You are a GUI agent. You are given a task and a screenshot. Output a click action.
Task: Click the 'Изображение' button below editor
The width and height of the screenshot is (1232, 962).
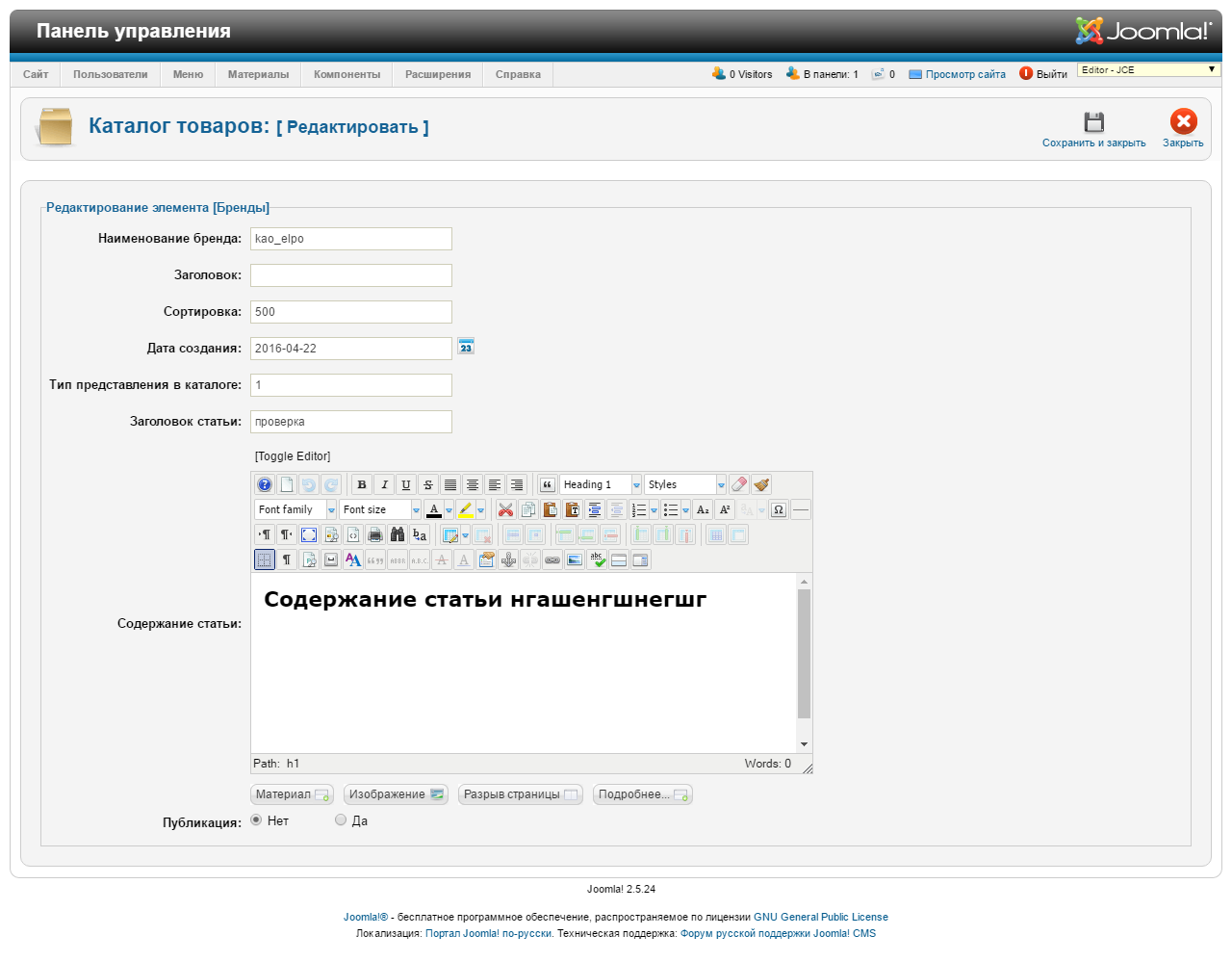396,794
